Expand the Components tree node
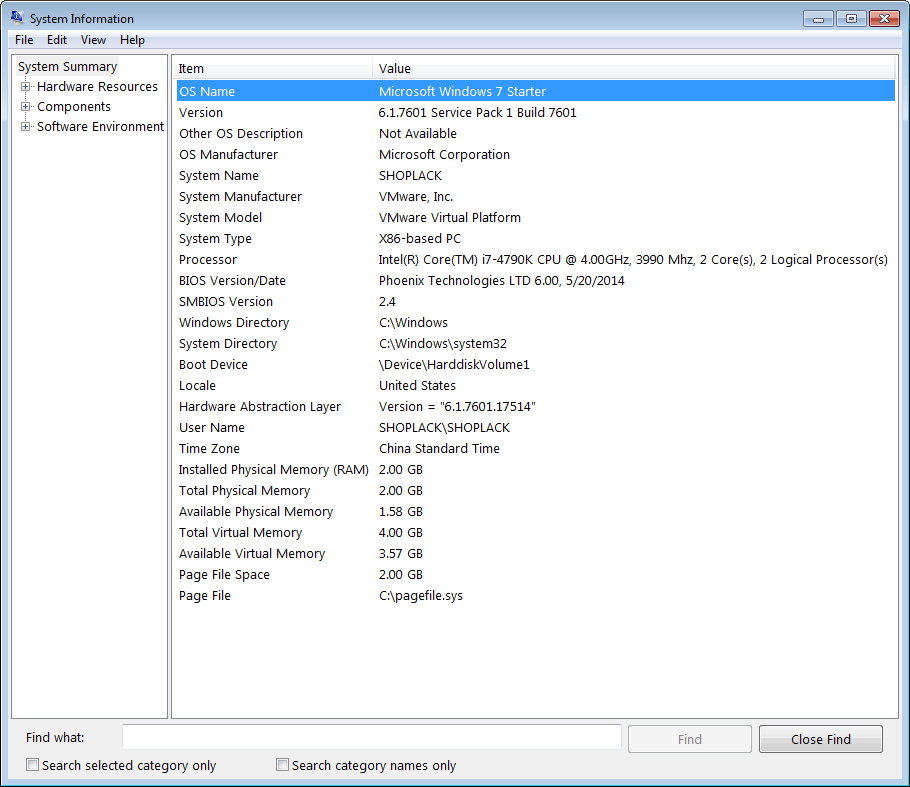Image resolution: width=910 pixels, height=787 pixels. point(25,107)
